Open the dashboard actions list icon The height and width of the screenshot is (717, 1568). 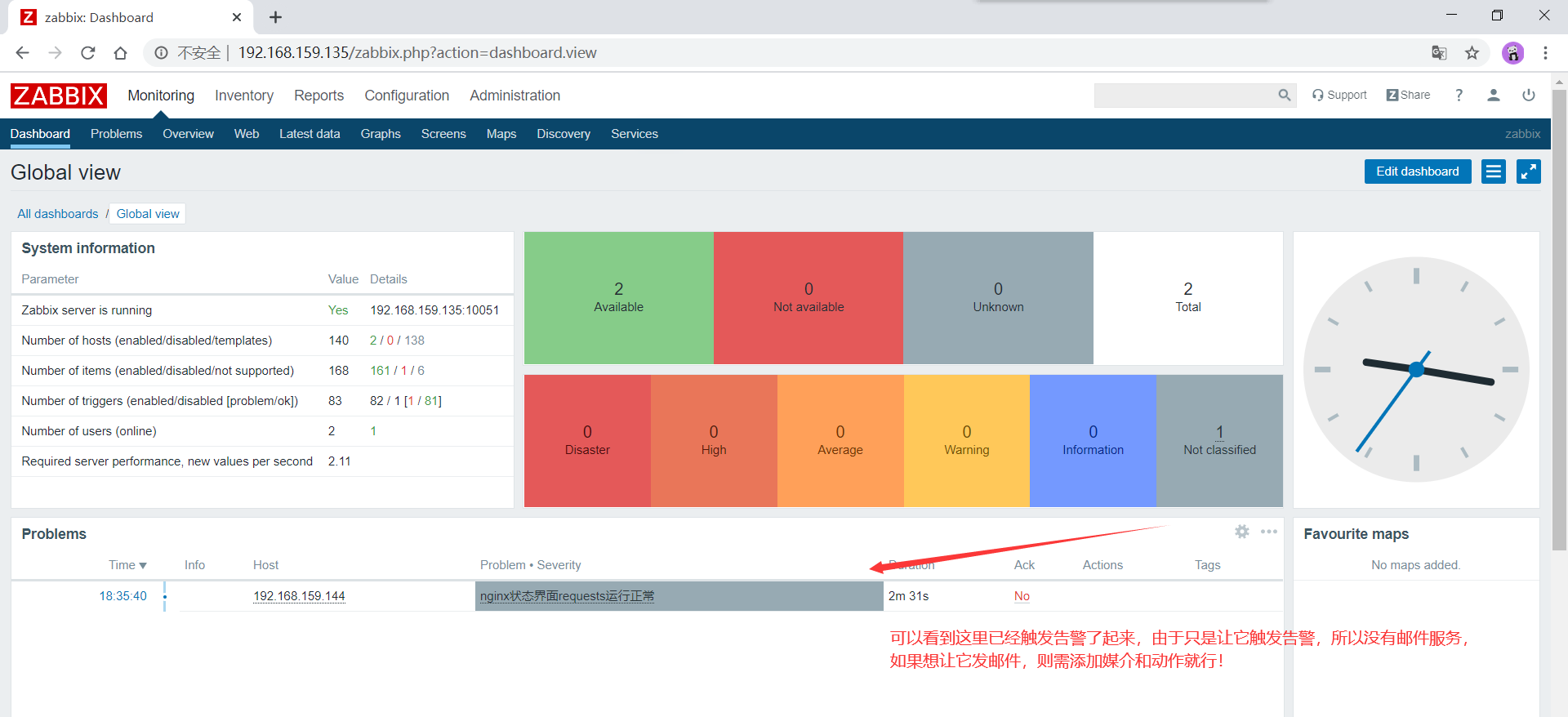coord(1494,171)
